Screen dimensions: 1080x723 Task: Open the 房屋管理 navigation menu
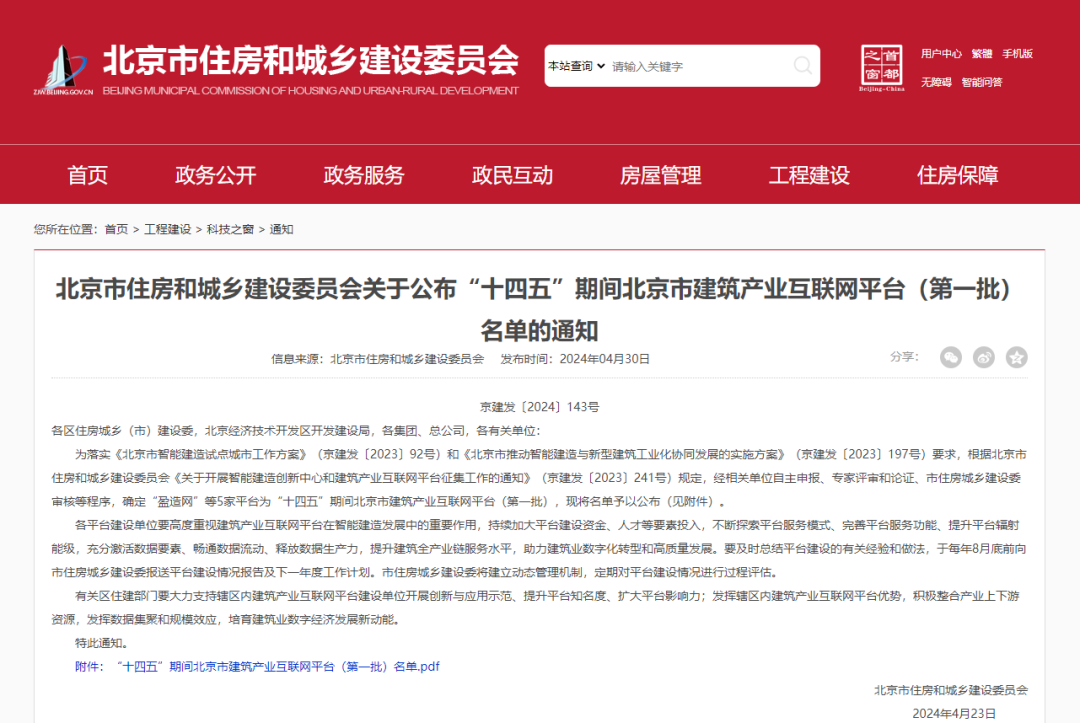(x=660, y=176)
